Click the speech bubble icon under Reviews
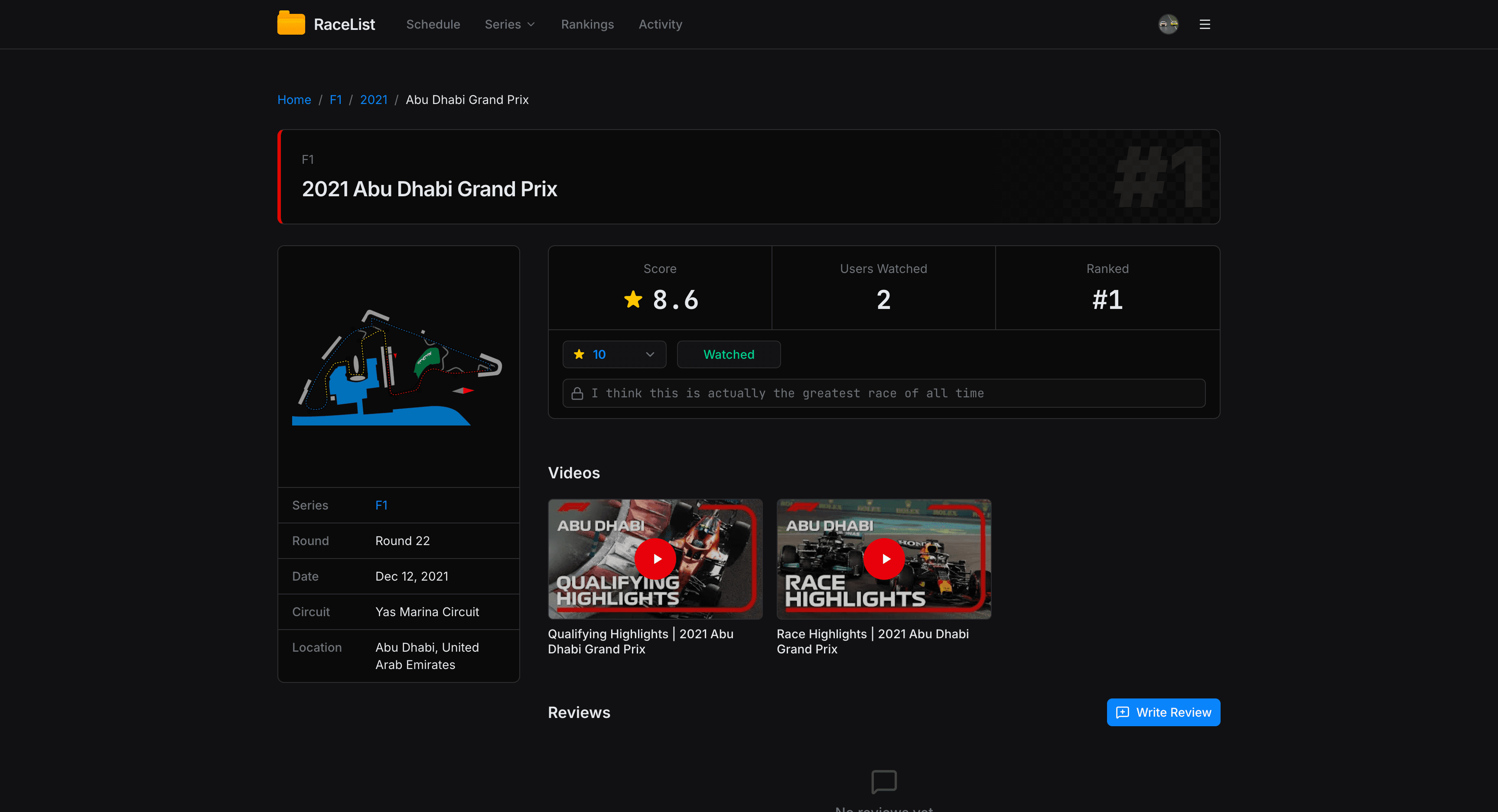The width and height of the screenshot is (1498, 812). [x=884, y=782]
